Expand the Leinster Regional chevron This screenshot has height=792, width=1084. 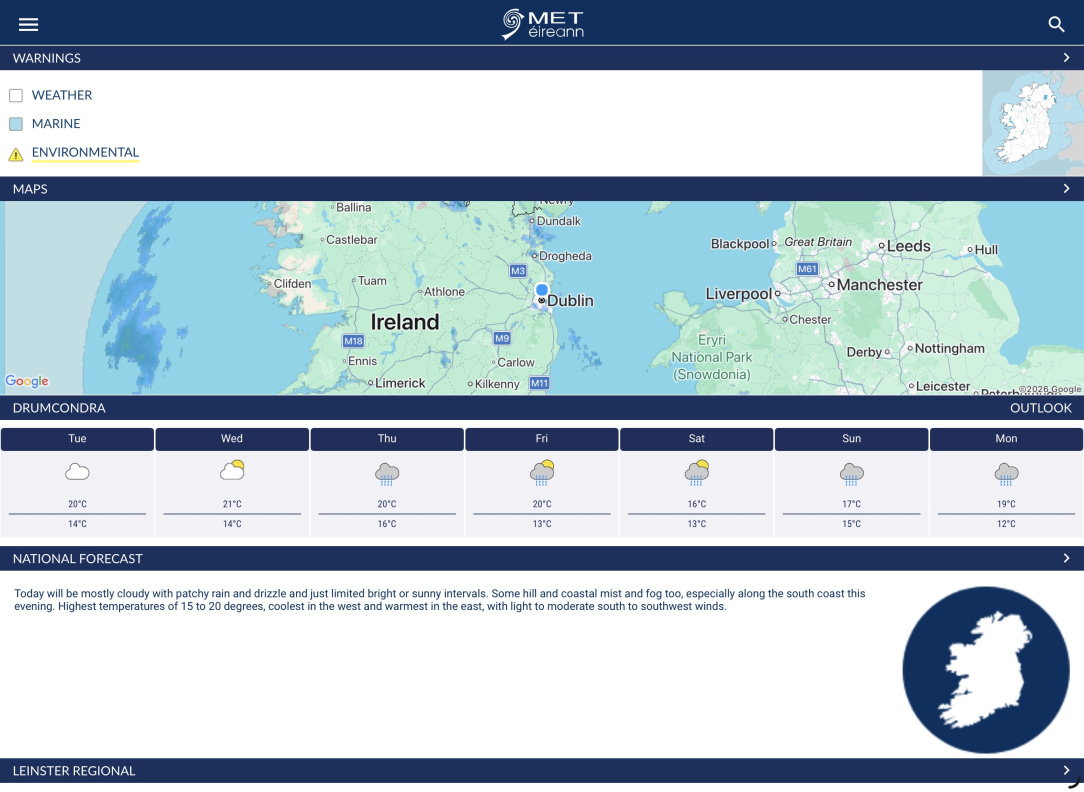tap(1066, 771)
